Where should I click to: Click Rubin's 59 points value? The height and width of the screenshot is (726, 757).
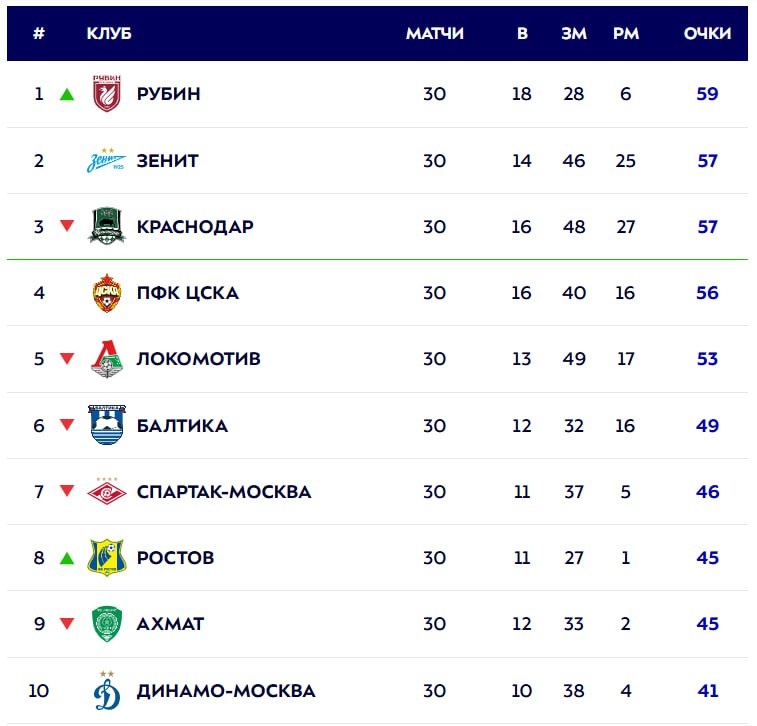(707, 94)
